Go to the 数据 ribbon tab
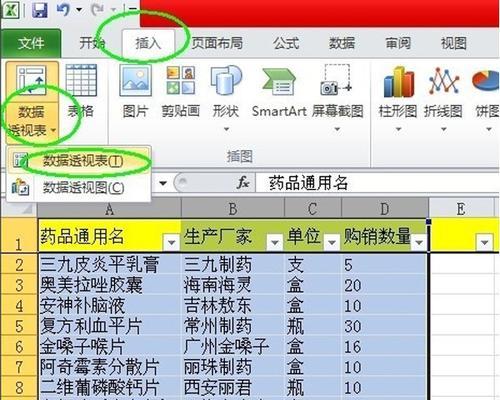This screenshot has width=500, height=400. click(342, 43)
